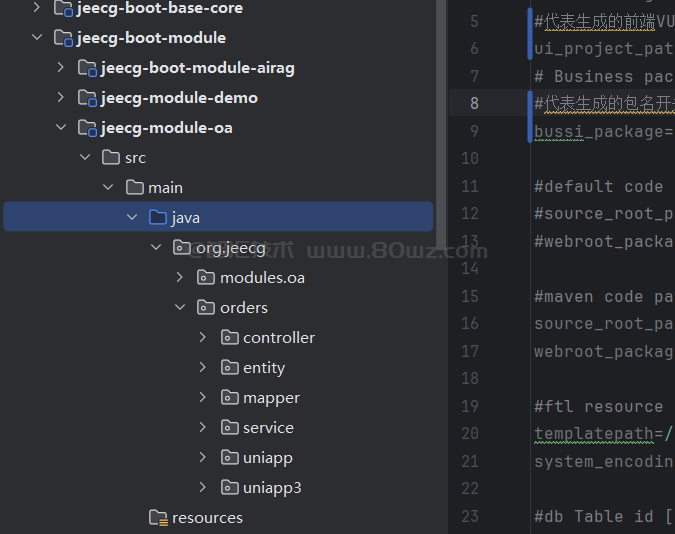
Task: Expand the jeecg-boot-base-core module
Action: point(37,7)
